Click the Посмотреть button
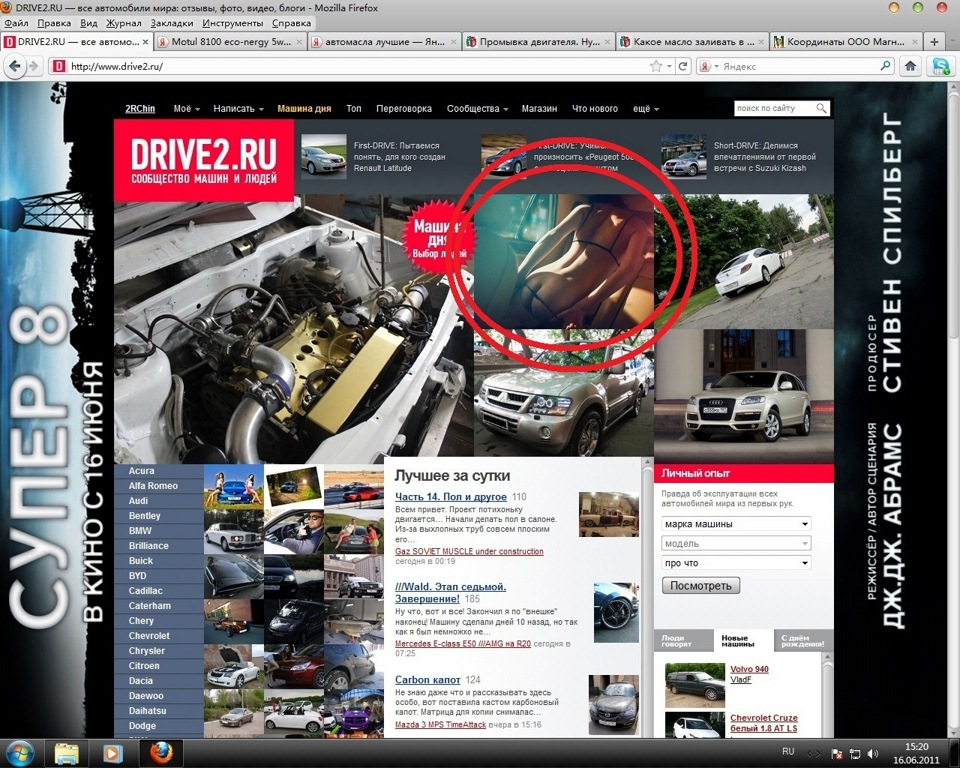 pos(701,585)
